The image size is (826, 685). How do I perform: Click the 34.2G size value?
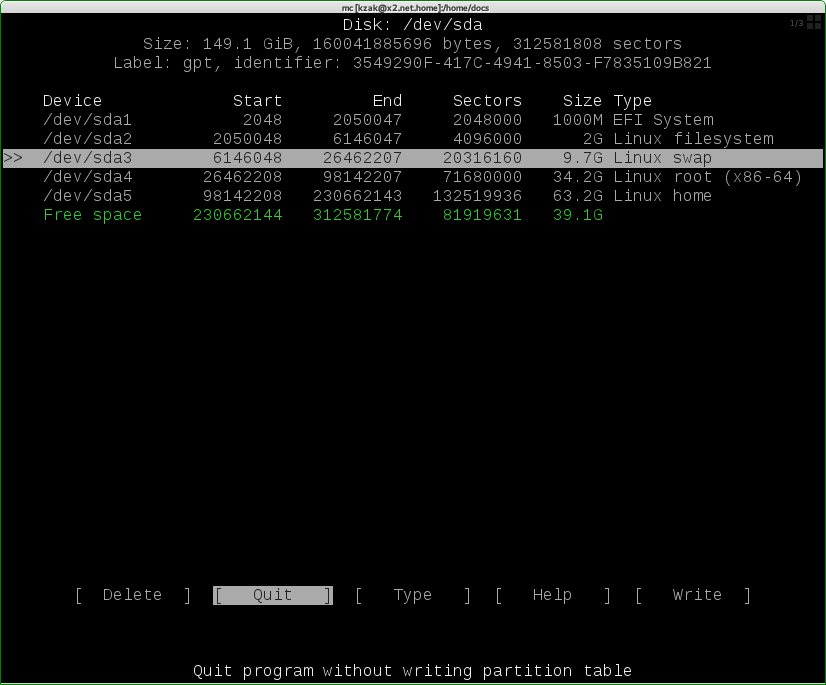pos(577,177)
